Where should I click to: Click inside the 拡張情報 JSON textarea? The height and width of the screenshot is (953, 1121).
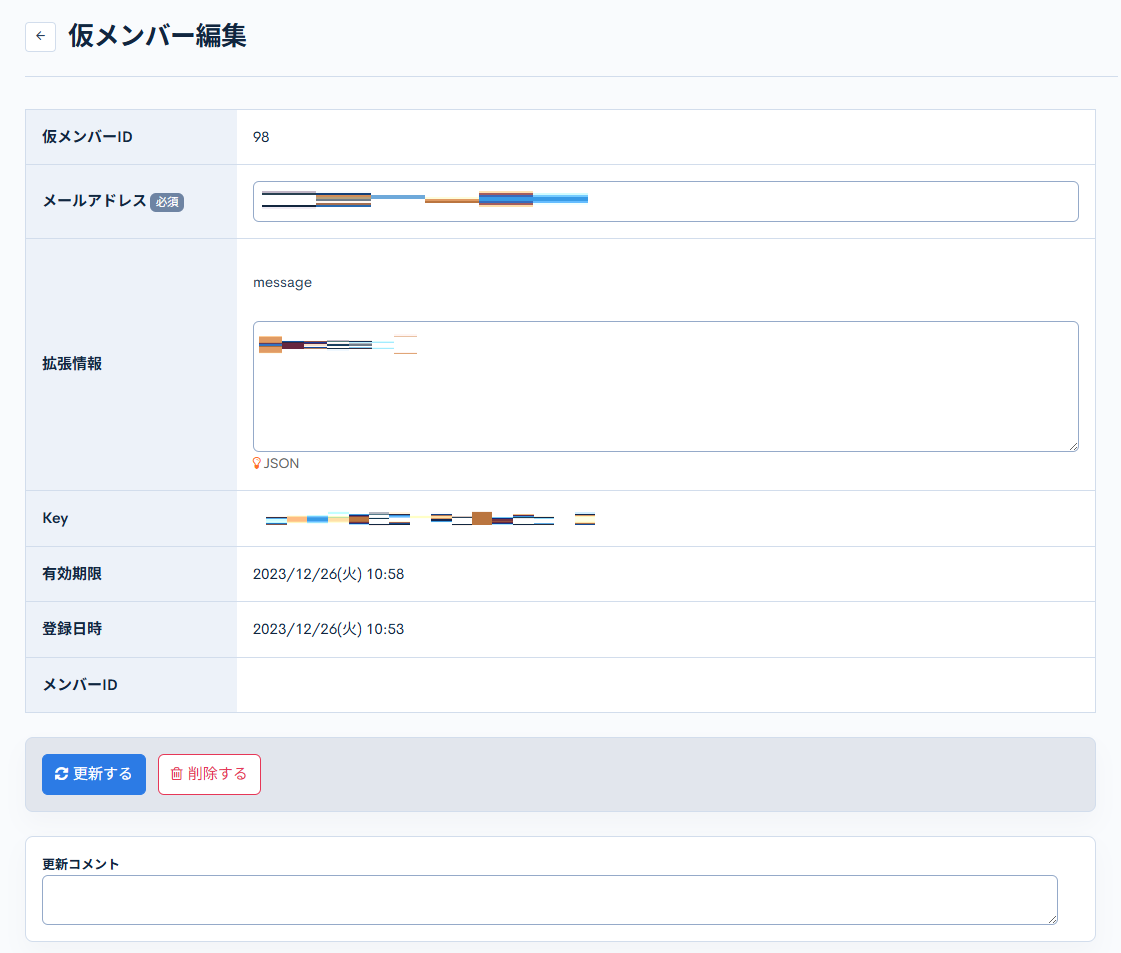tap(666, 386)
